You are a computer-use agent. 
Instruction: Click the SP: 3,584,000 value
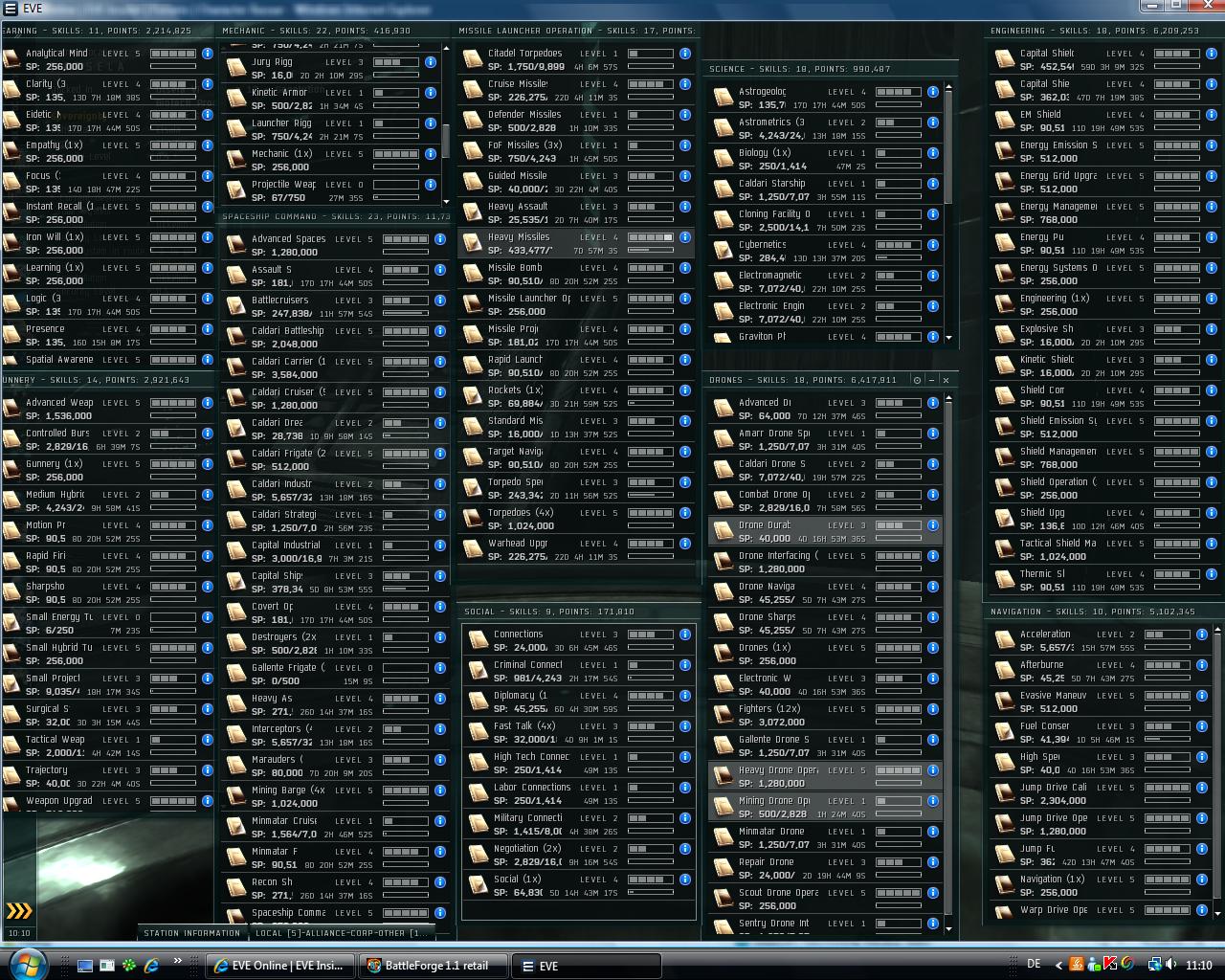[x=284, y=375]
